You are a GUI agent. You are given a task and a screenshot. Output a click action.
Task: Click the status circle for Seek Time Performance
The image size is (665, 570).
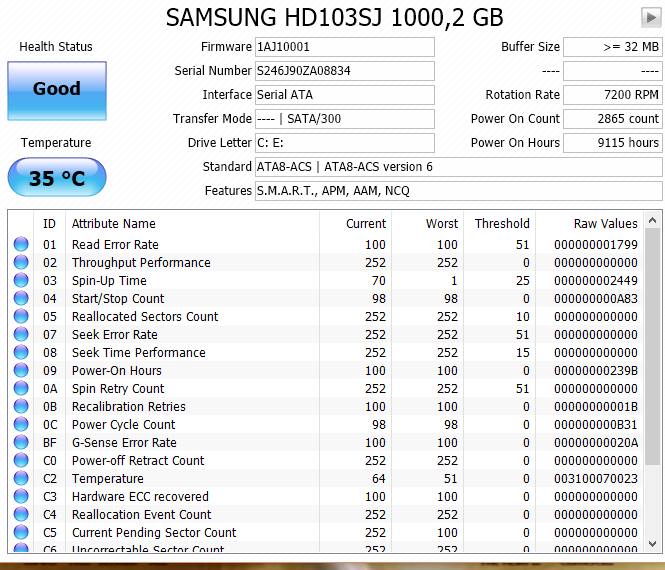click(x=21, y=352)
